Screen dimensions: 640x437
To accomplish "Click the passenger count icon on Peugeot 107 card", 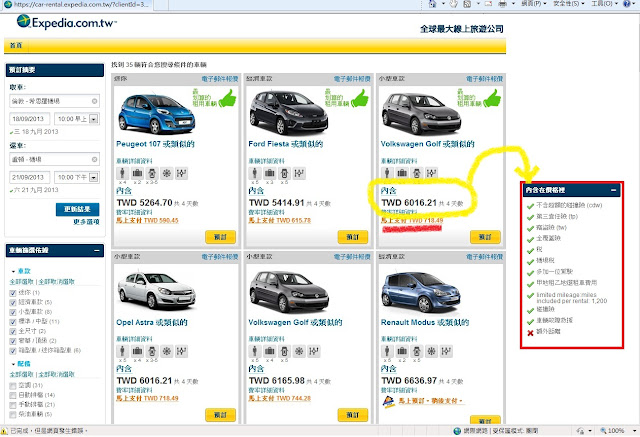I will 122,173.
